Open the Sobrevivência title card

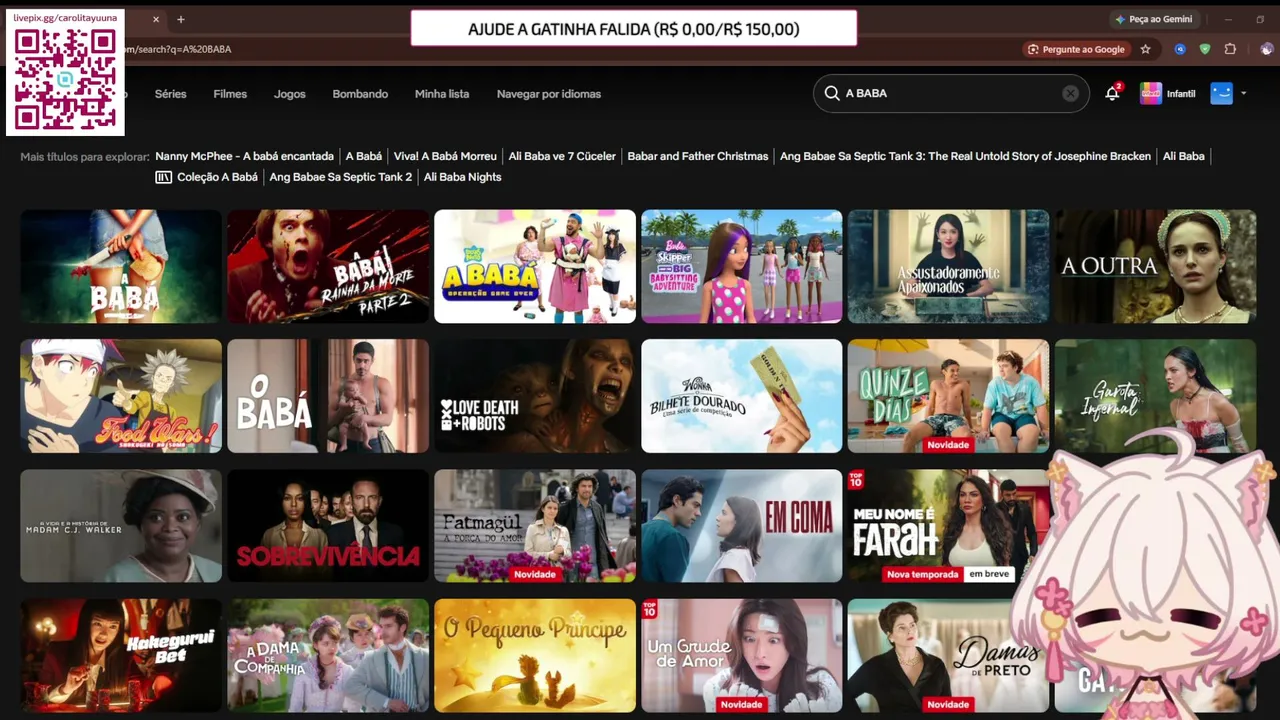(328, 526)
